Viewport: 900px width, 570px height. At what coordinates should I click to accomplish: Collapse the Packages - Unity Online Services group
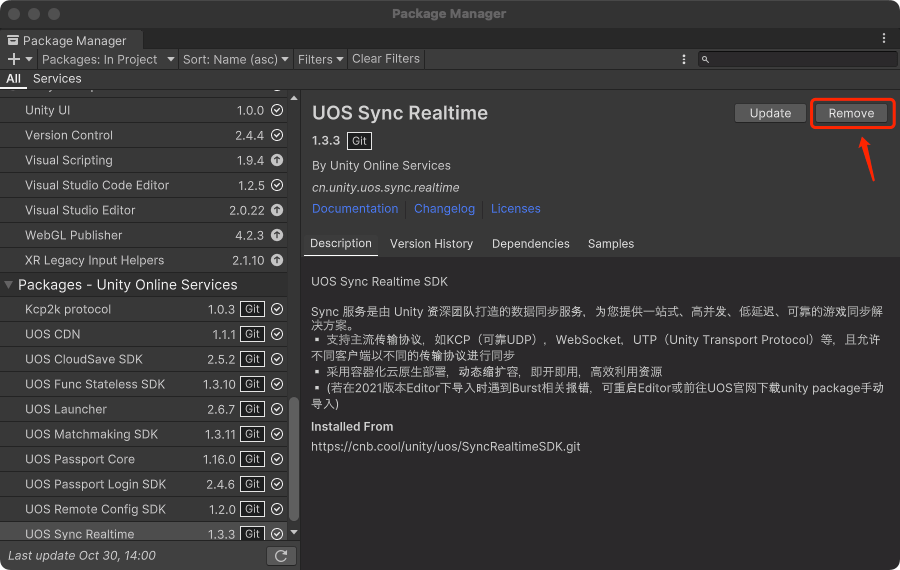coord(10,285)
